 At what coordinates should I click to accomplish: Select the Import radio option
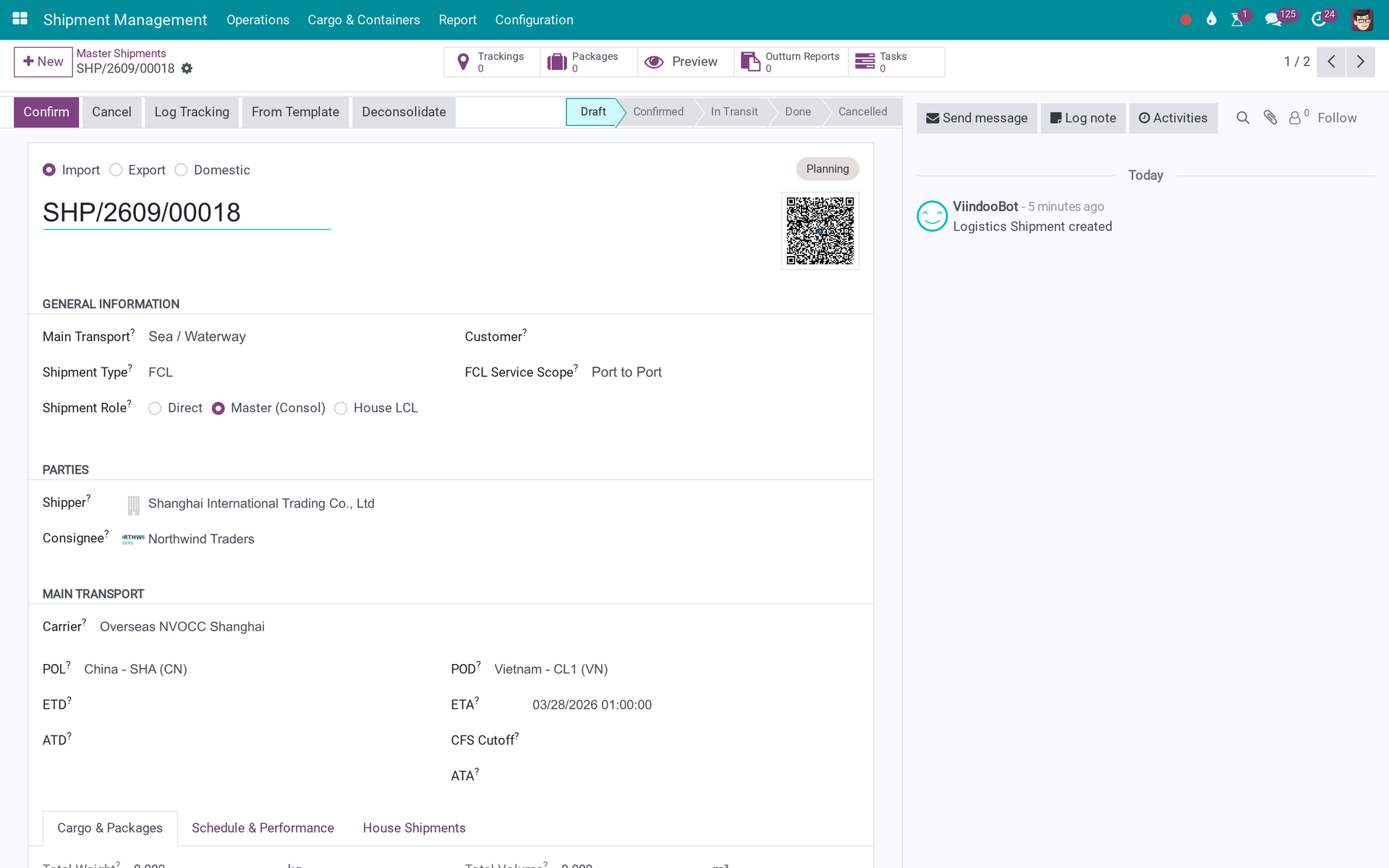pyautogui.click(x=49, y=170)
